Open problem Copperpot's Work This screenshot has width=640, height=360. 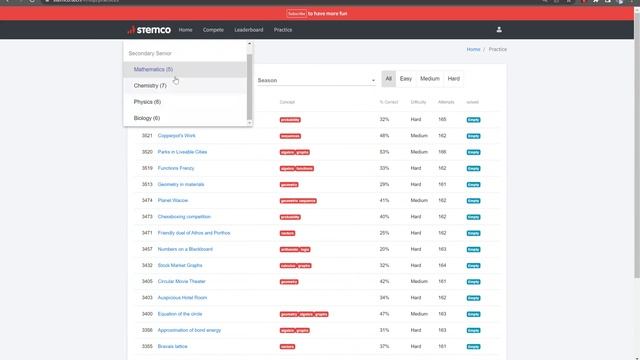[x=176, y=136]
